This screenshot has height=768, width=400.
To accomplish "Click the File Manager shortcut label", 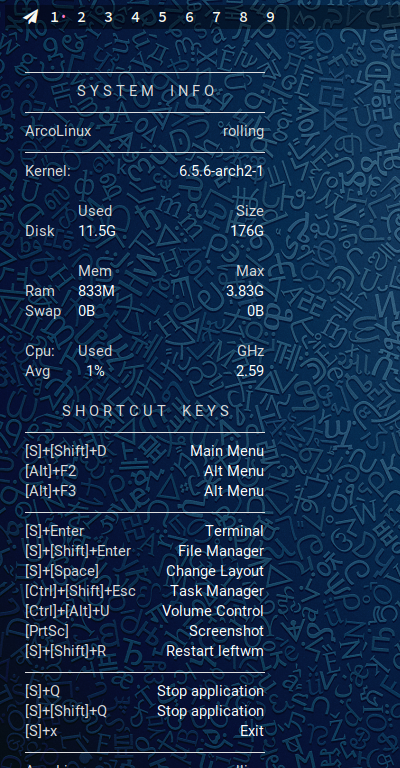I will tap(221, 551).
